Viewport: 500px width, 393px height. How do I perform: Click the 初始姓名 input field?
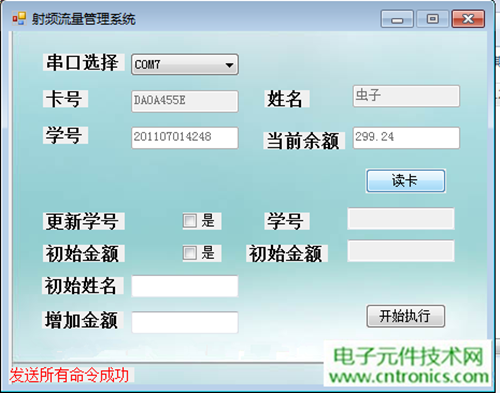coord(185,286)
